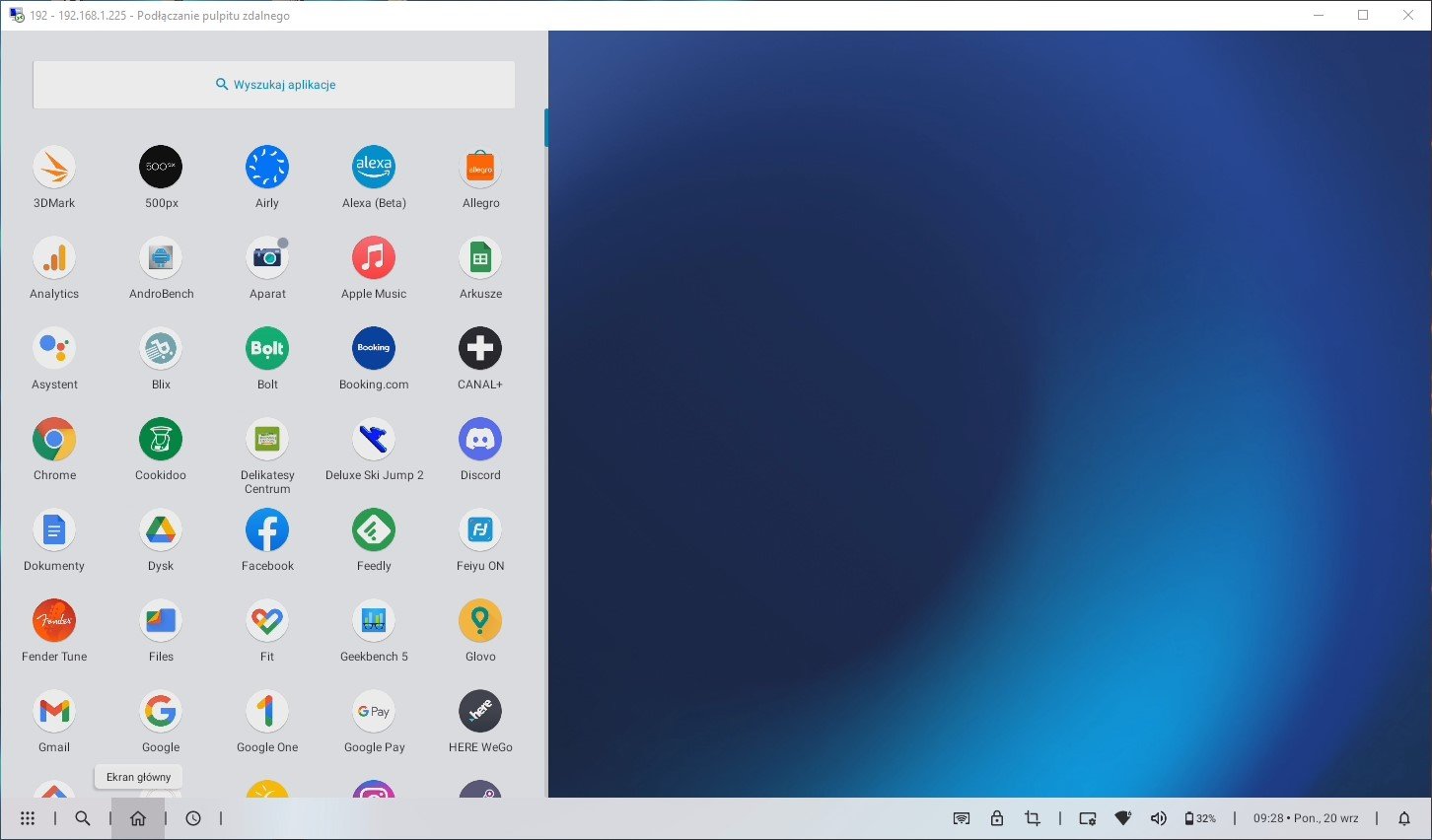
Task: Click the taskbar search magnifier icon
Action: coord(83,818)
